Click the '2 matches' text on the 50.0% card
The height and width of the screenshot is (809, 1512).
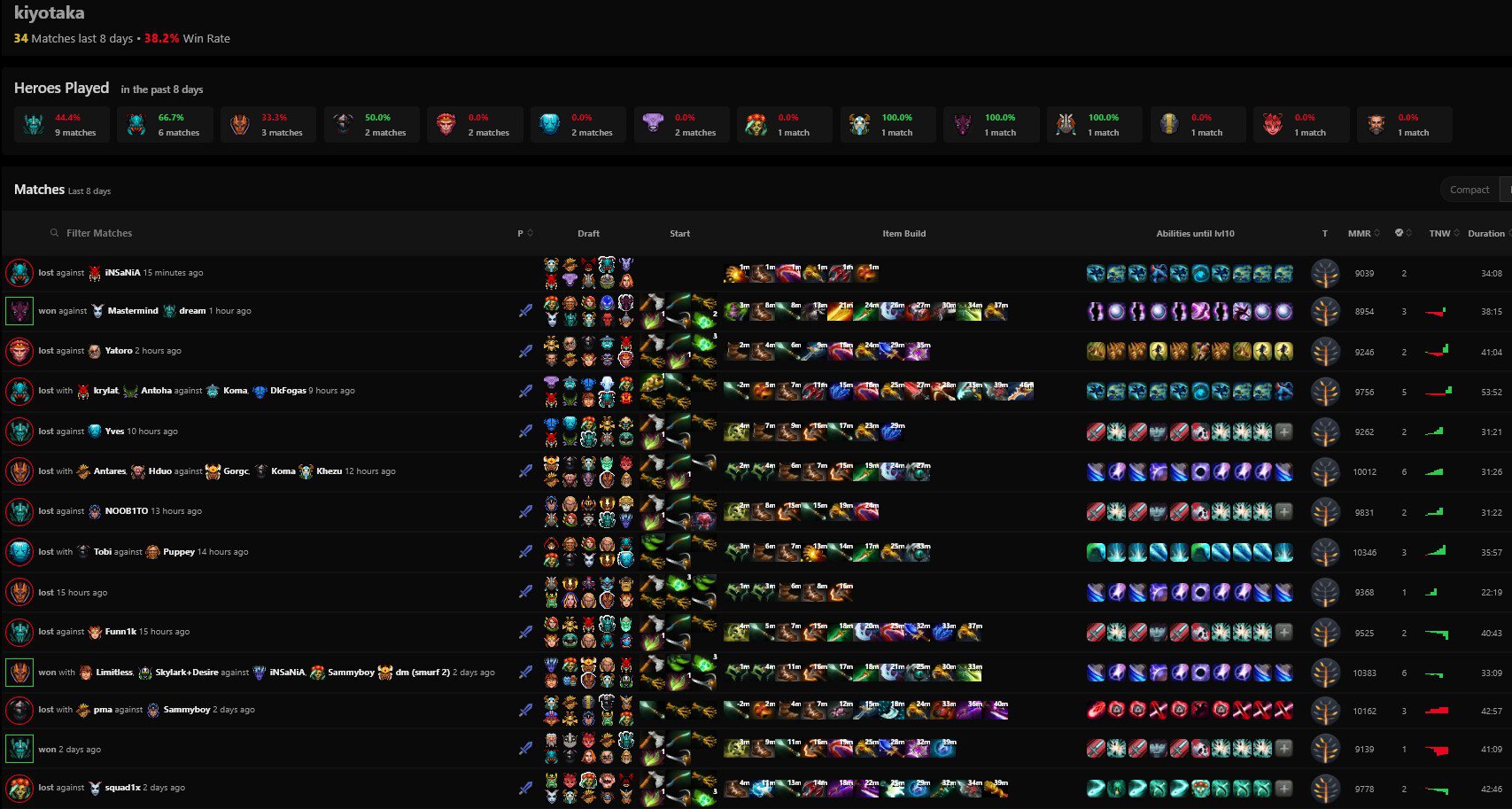point(385,133)
